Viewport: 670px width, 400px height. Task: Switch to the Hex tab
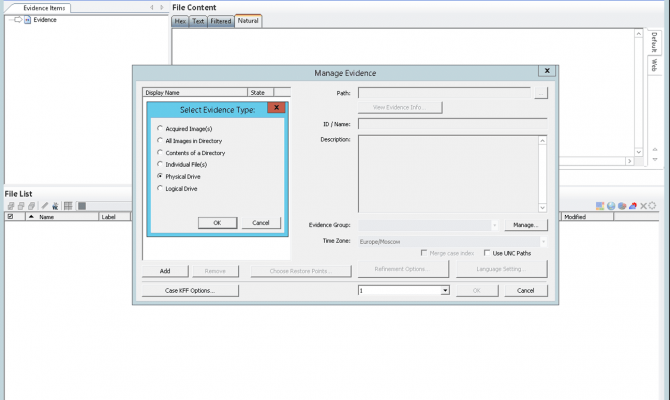point(180,21)
